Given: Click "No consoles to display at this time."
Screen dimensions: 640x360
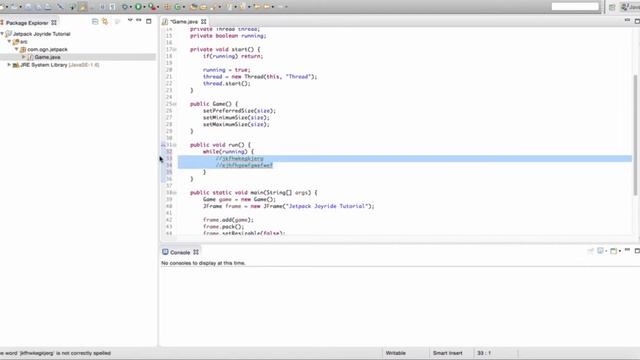Looking at the screenshot, I should (203, 263).
